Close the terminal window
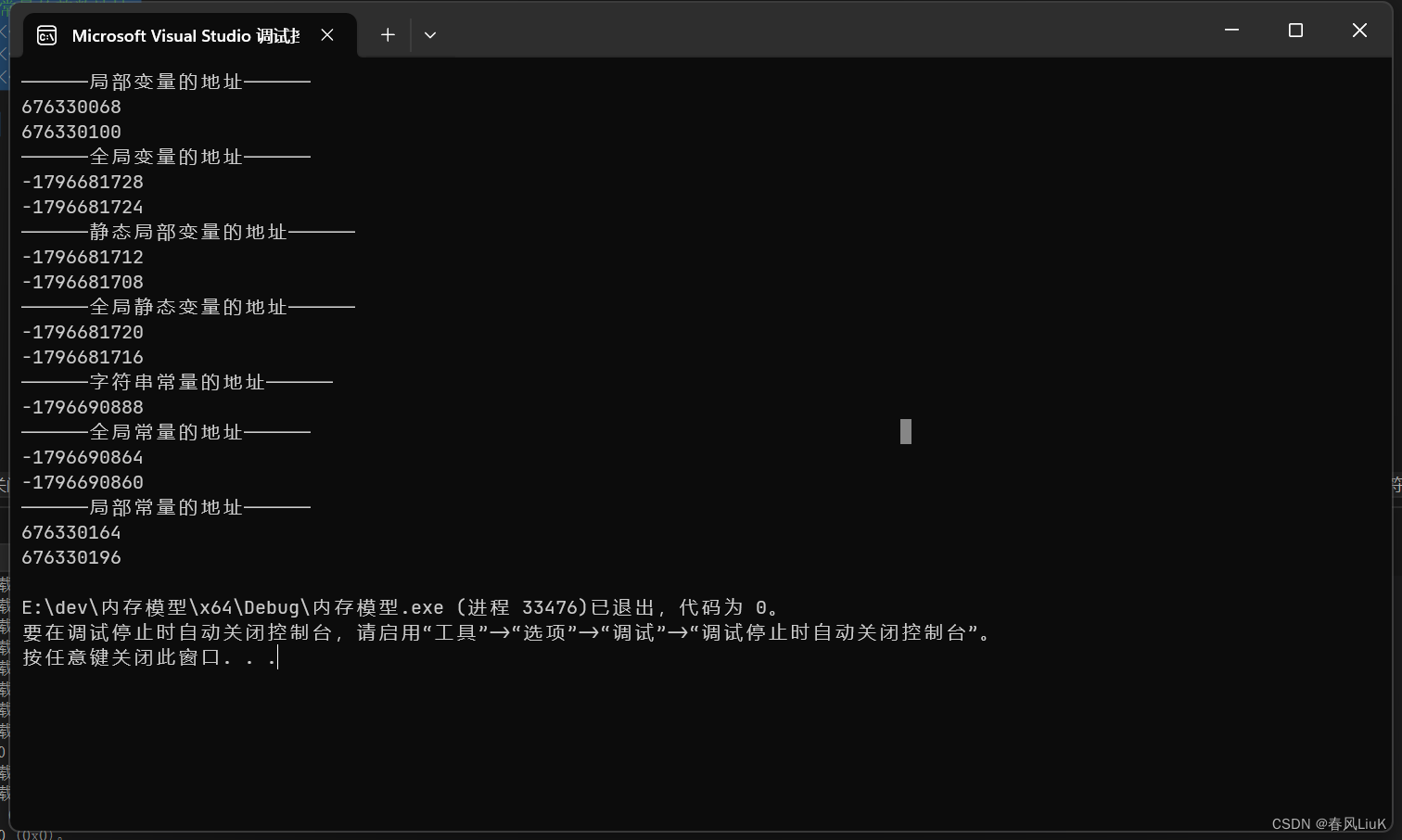 (x=1359, y=31)
